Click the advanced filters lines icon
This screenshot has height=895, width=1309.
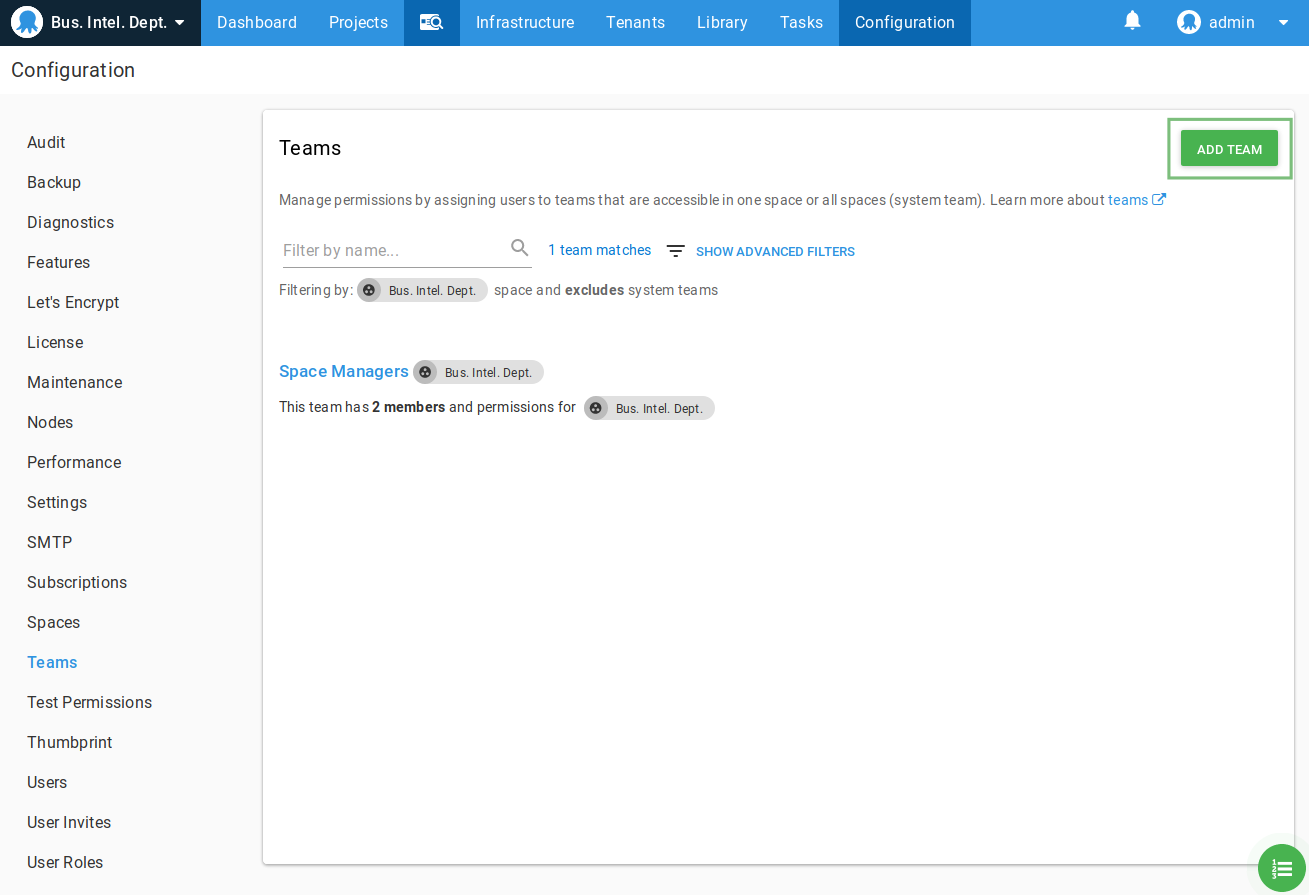pos(676,251)
